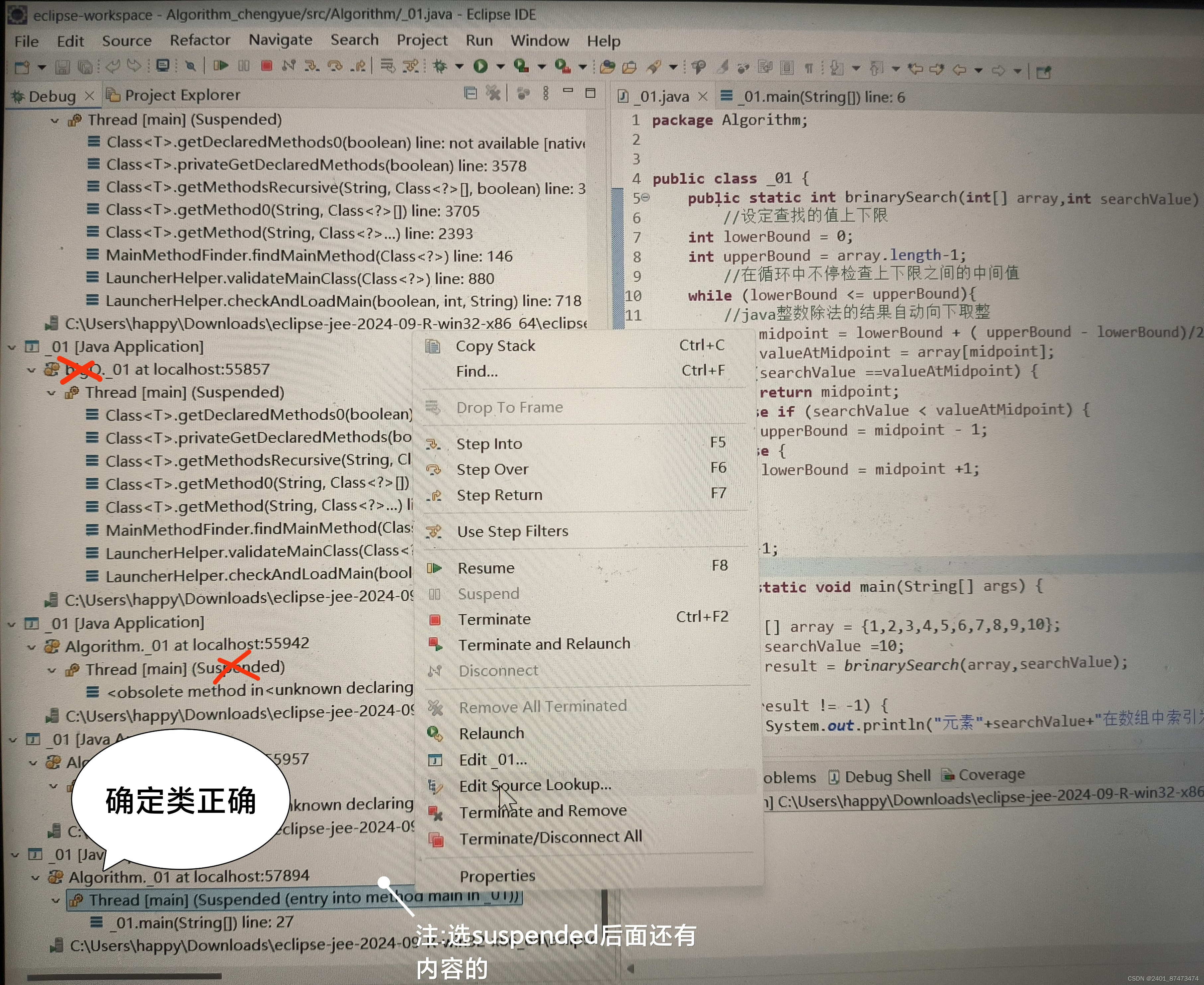
Task: Click the red Terminate toolbar icon
Action: pyautogui.click(x=266, y=66)
